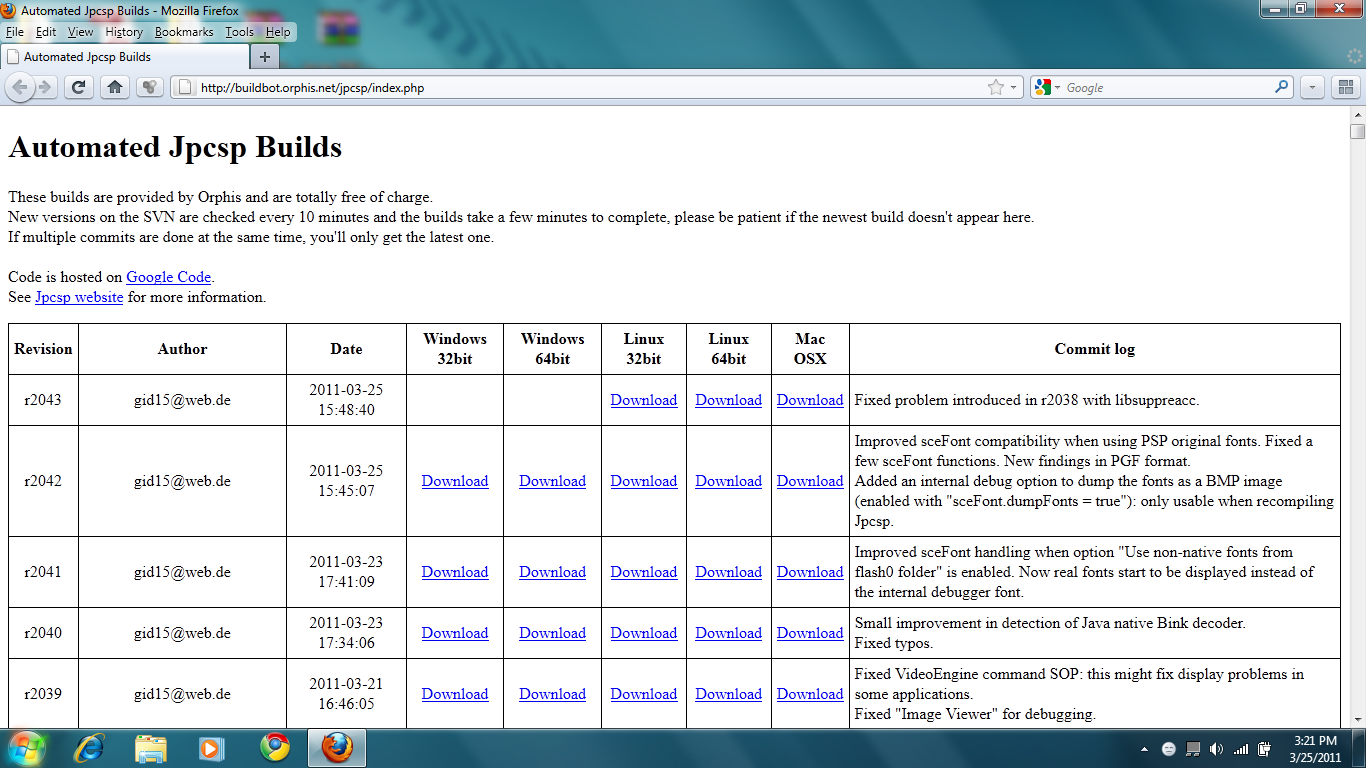Open the search engine selector dropdown
The width and height of the screenshot is (1366, 768).
(x=1048, y=88)
